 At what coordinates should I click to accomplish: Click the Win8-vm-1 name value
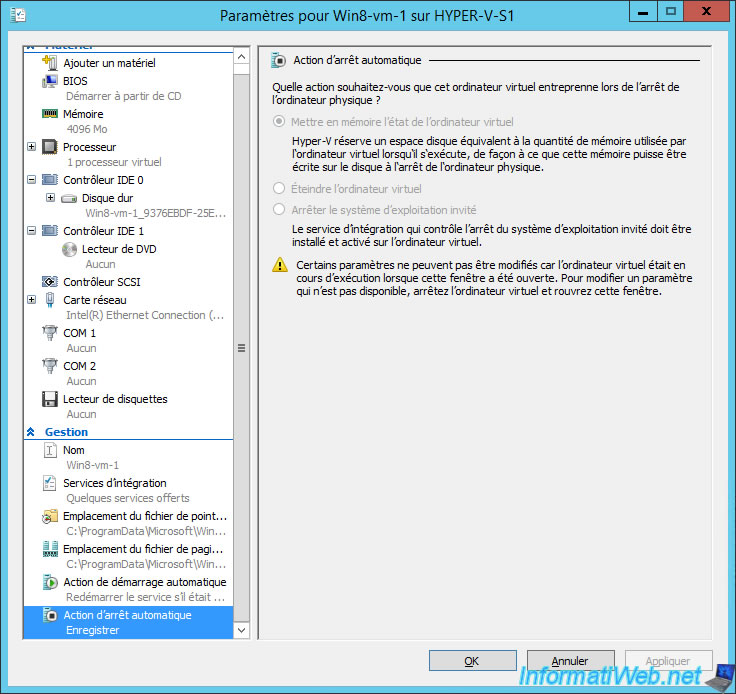tap(92, 465)
